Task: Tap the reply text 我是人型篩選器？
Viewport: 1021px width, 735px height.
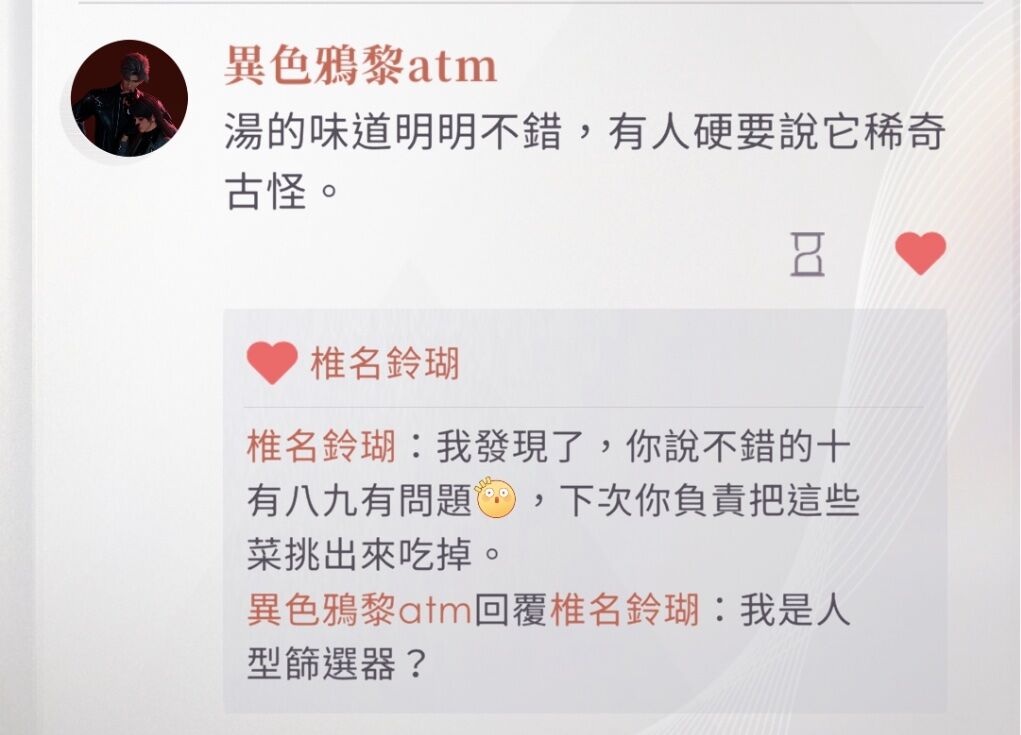Action: pos(549,637)
